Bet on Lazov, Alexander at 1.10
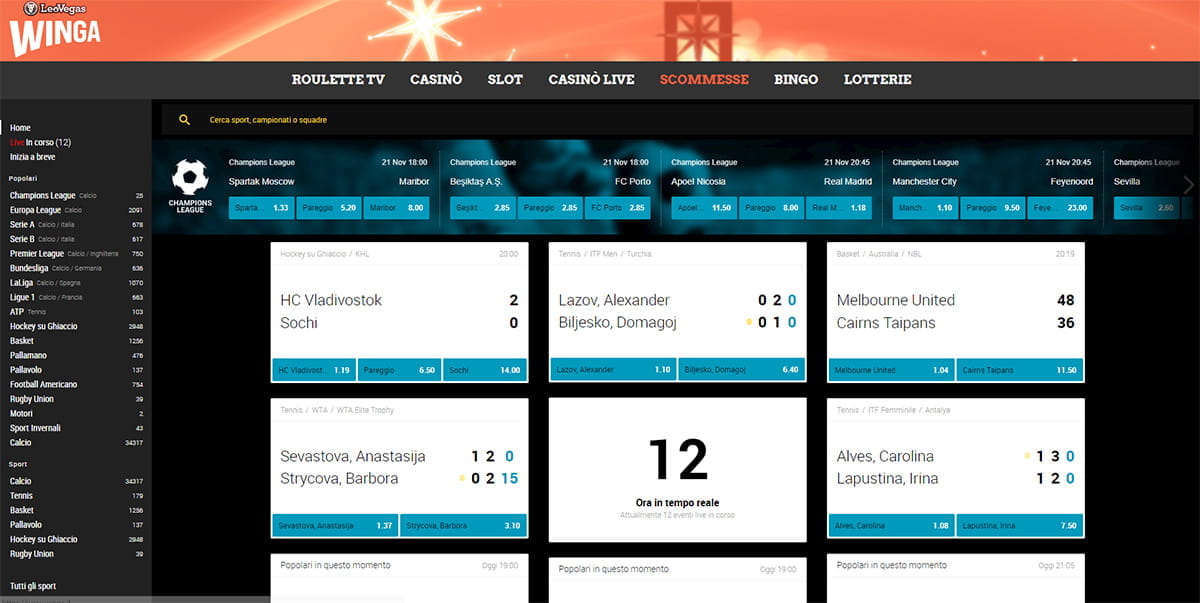 (x=614, y=370)
